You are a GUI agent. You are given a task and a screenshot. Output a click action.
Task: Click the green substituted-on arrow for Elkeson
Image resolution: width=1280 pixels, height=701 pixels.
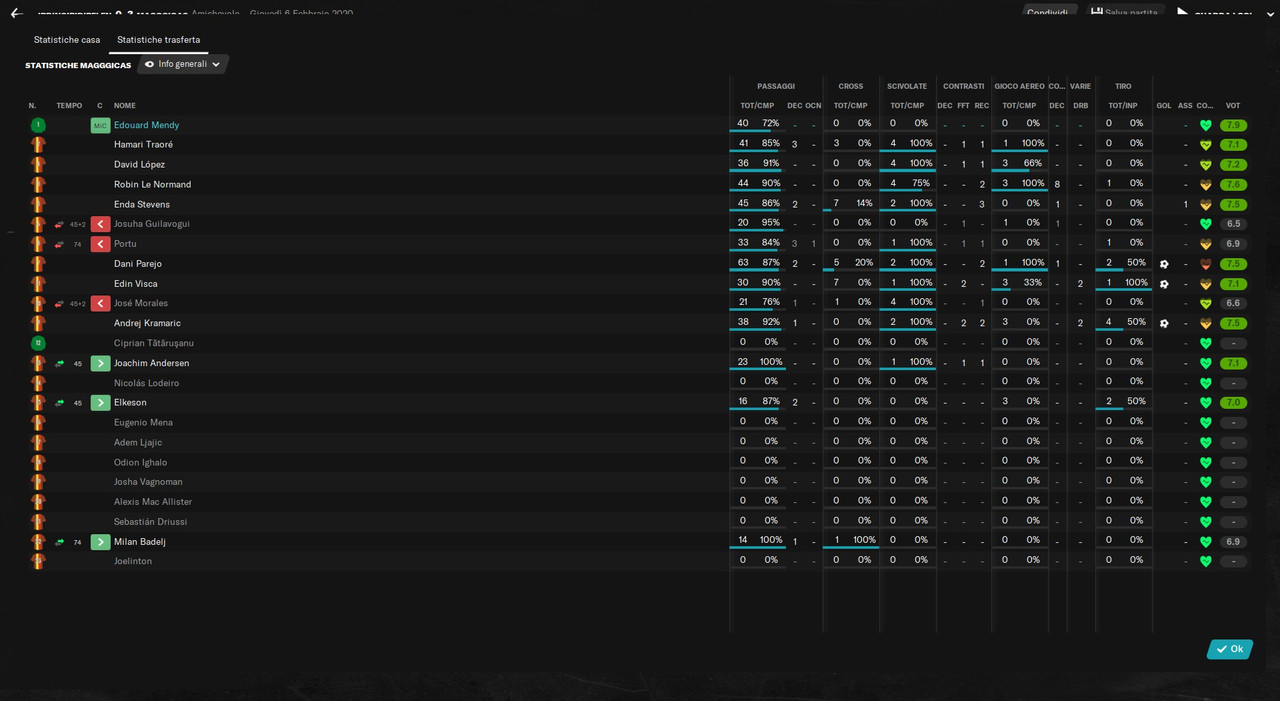click(x=100, y=403)
